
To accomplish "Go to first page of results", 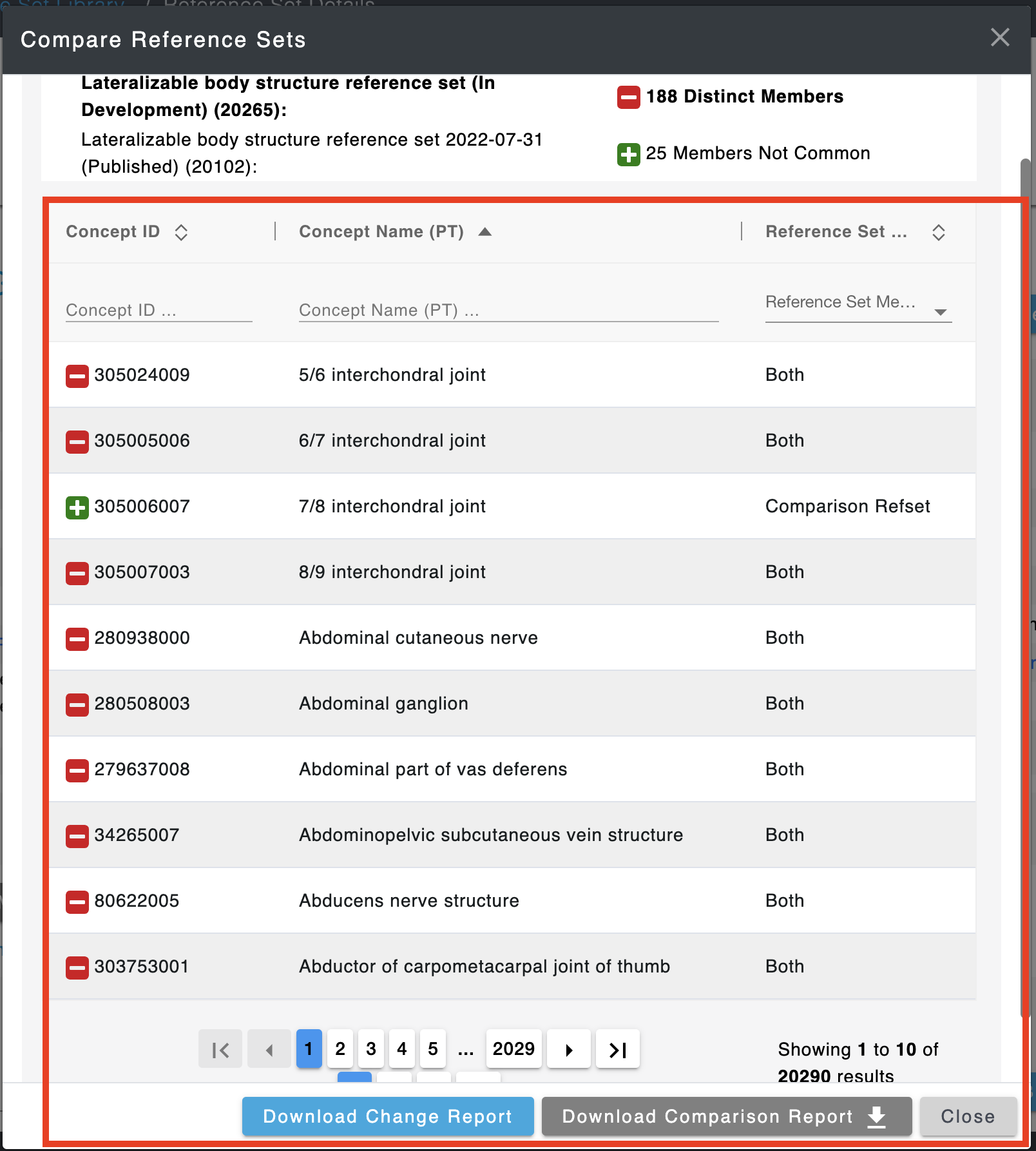I will (220, 1049).
